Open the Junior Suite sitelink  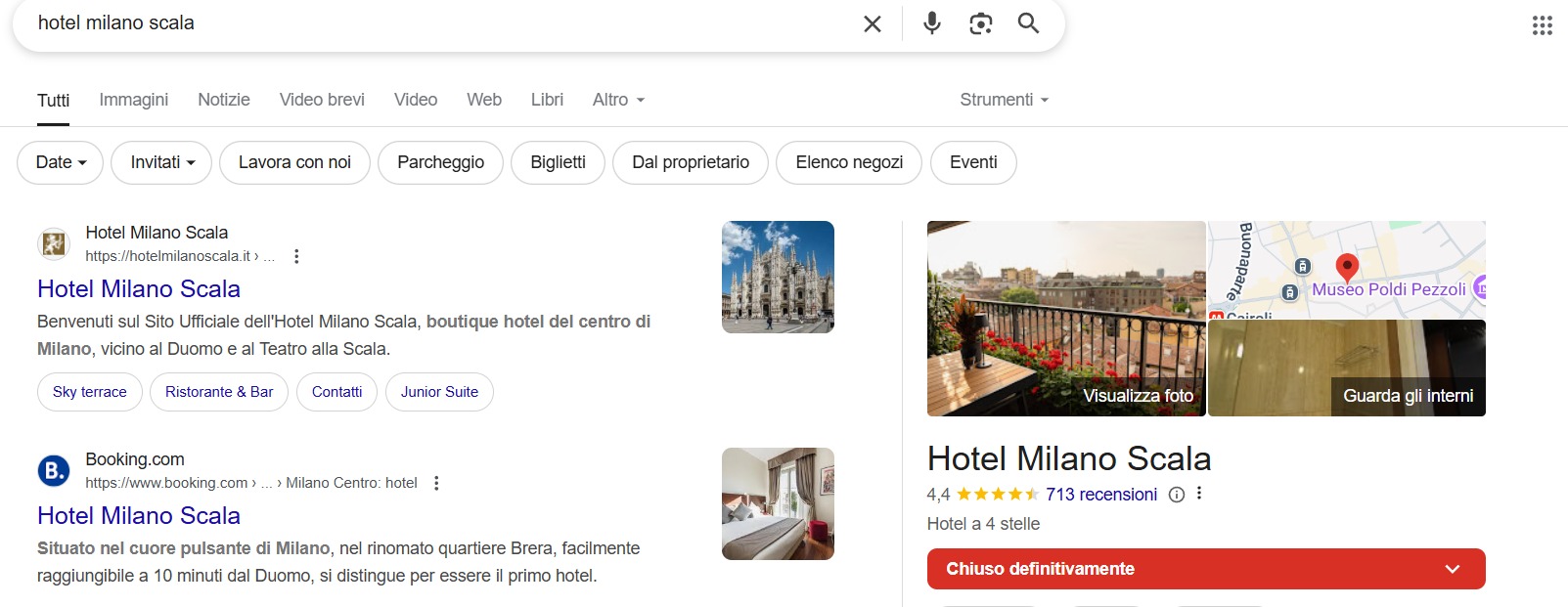coord(439,392)
